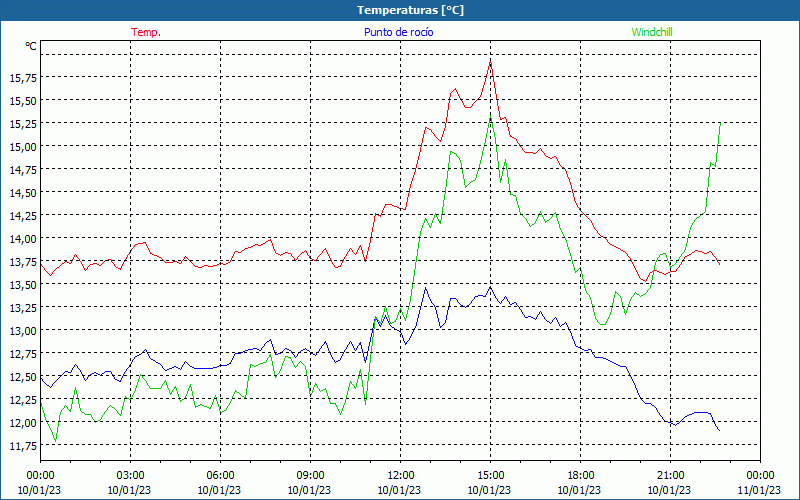Screen dimensions: 800x500
Task: Click the 14,75 y-axis value
Action: [x=23, y=169]
